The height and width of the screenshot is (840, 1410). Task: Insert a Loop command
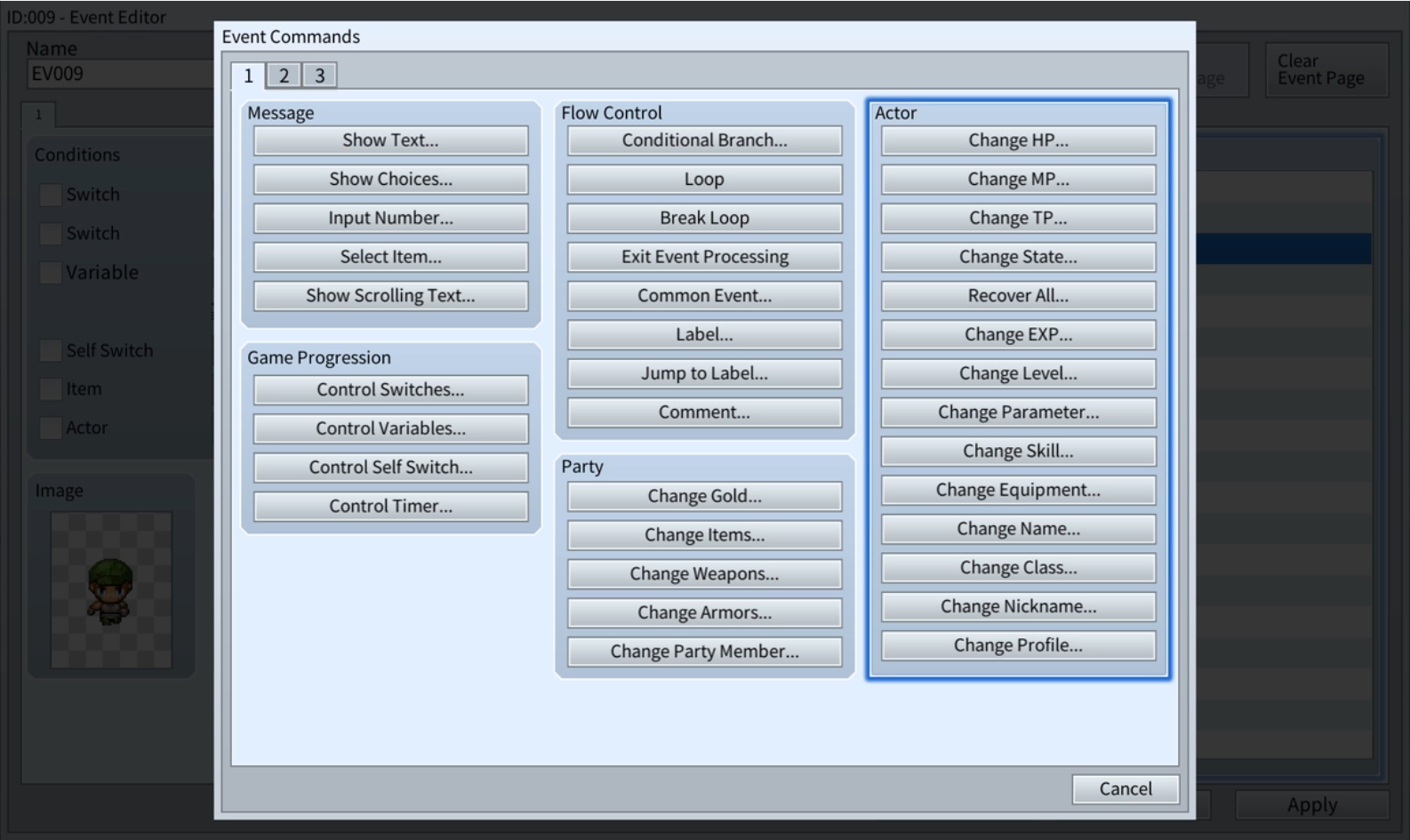704,180
